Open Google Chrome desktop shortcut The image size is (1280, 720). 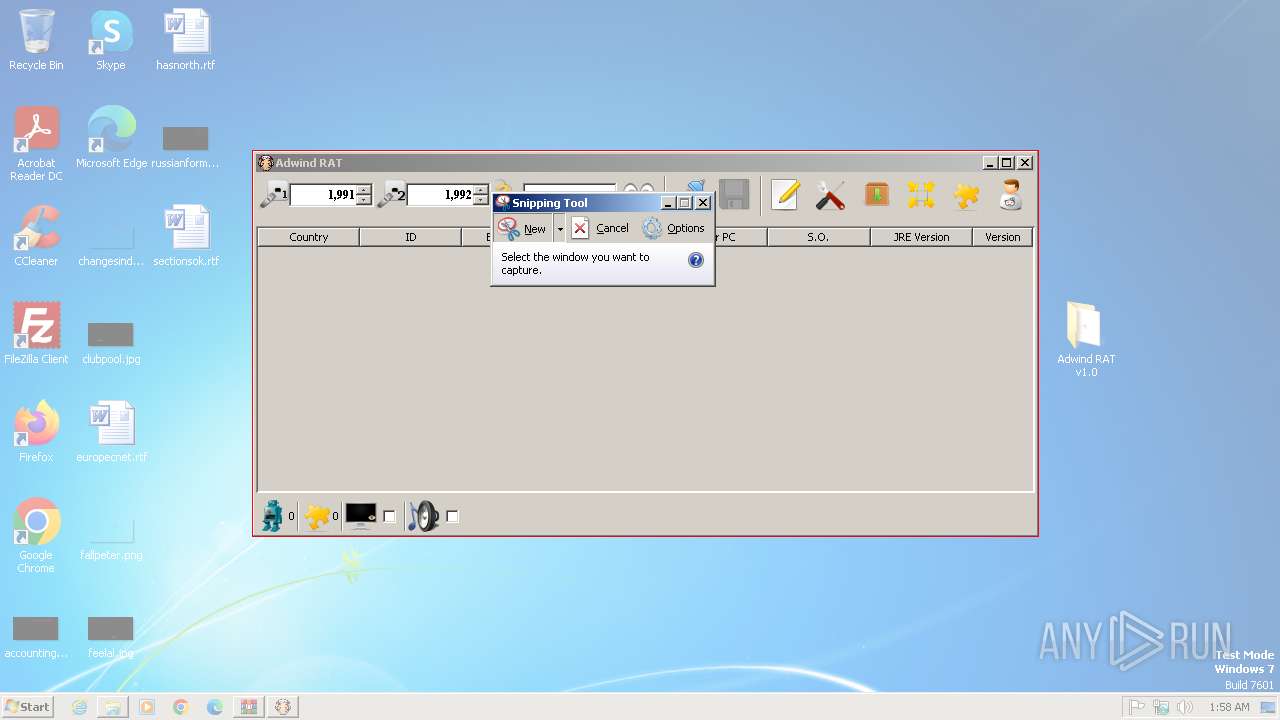pyautogui.click(x=36, y=535)
